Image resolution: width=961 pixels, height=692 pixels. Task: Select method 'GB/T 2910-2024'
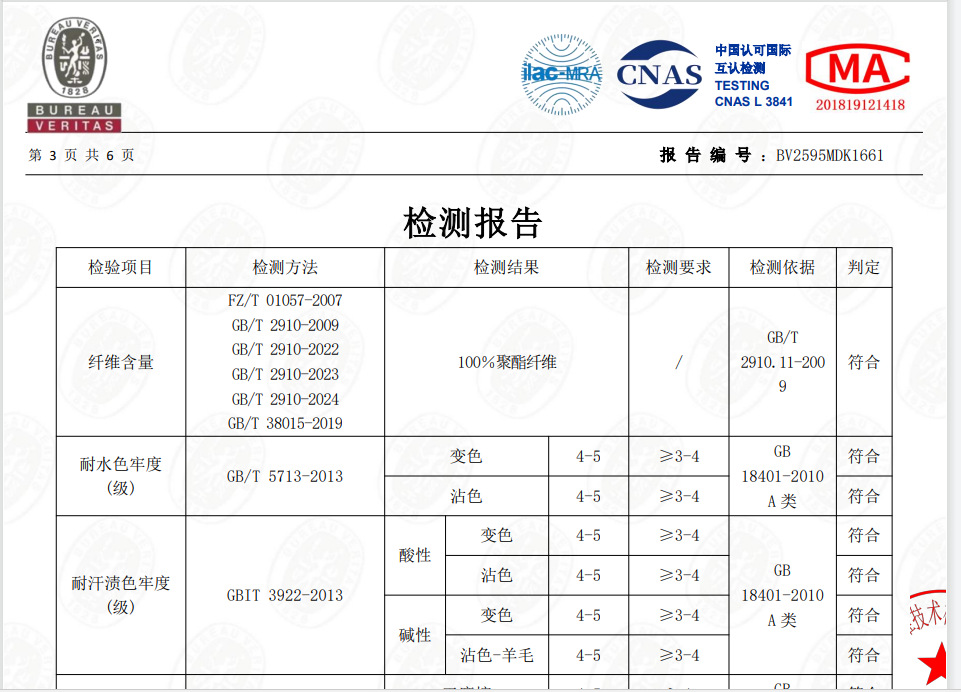coord(285,400)
